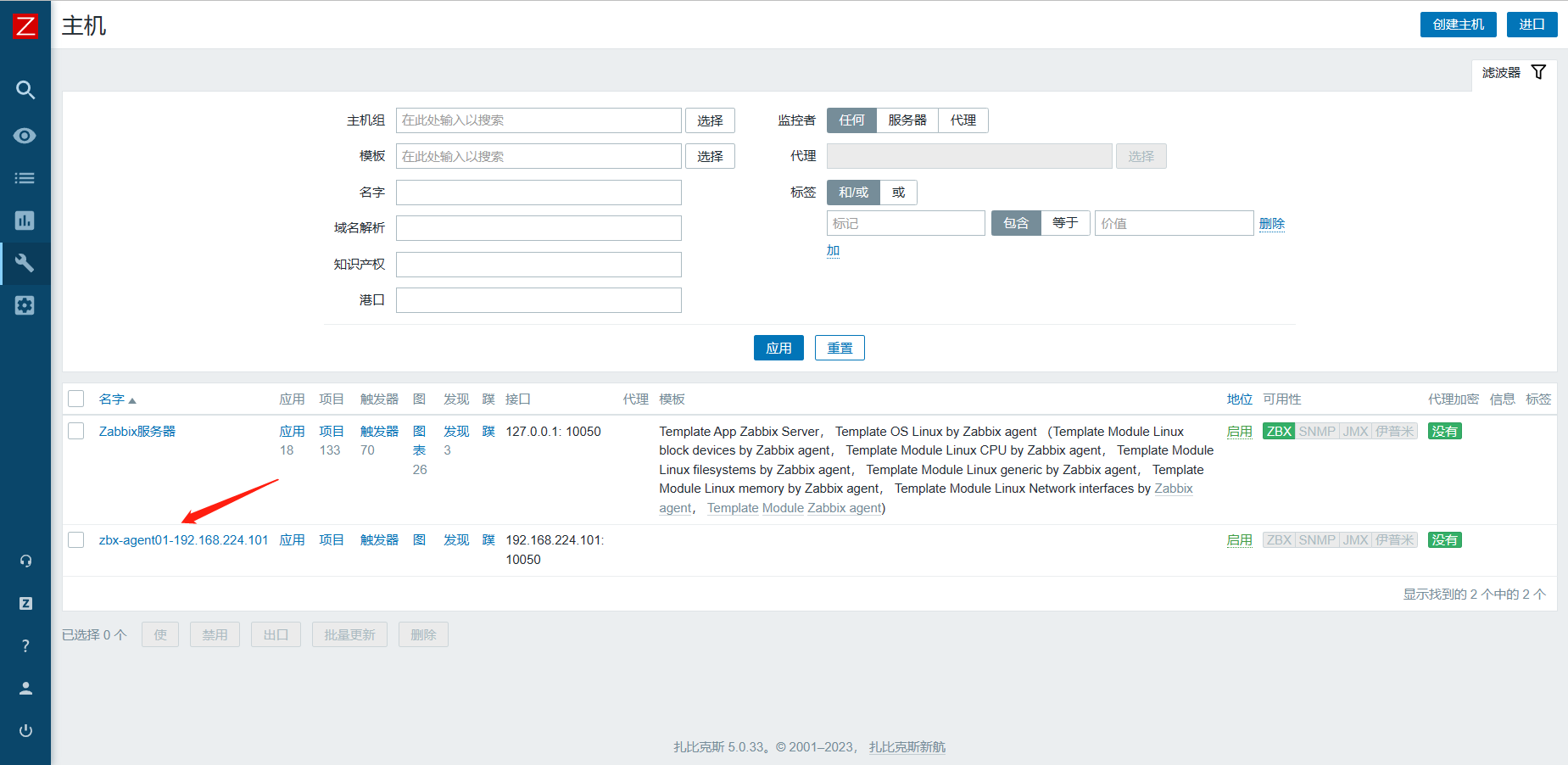This screenshot has height=765, width=1568.
Task: Open the Reports bar chart icon menu
Action: pos(25,221)
